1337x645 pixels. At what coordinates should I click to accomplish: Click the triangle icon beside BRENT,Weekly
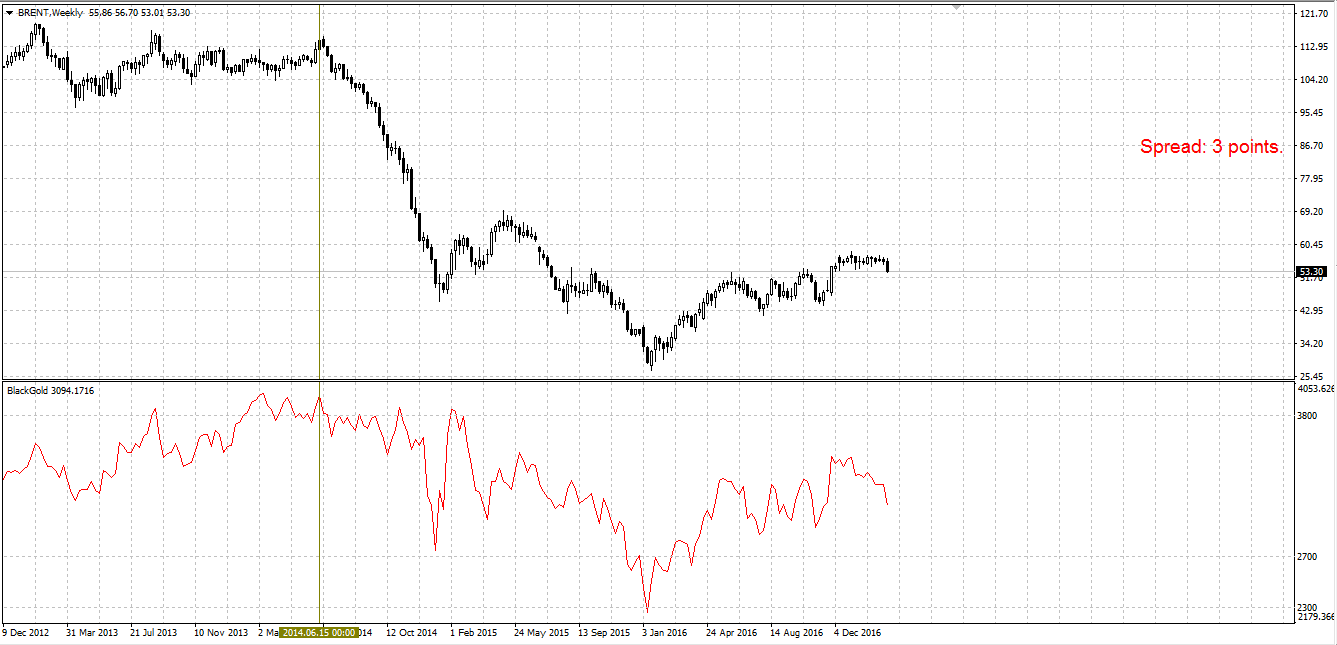[9, 12]
